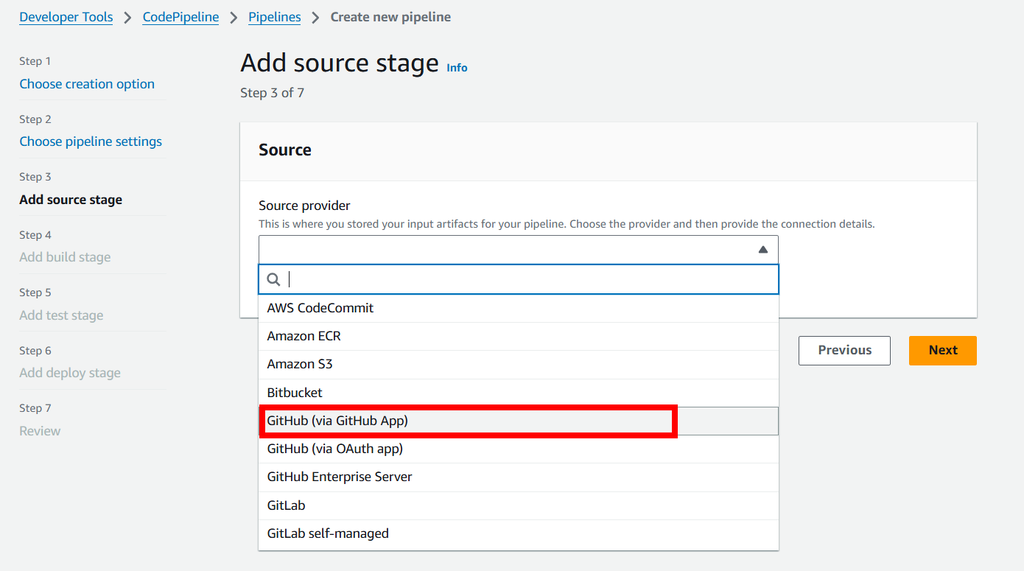Click the Add build stage step label
This screenshot has height=571, width=1024.
tap(65, 257)
